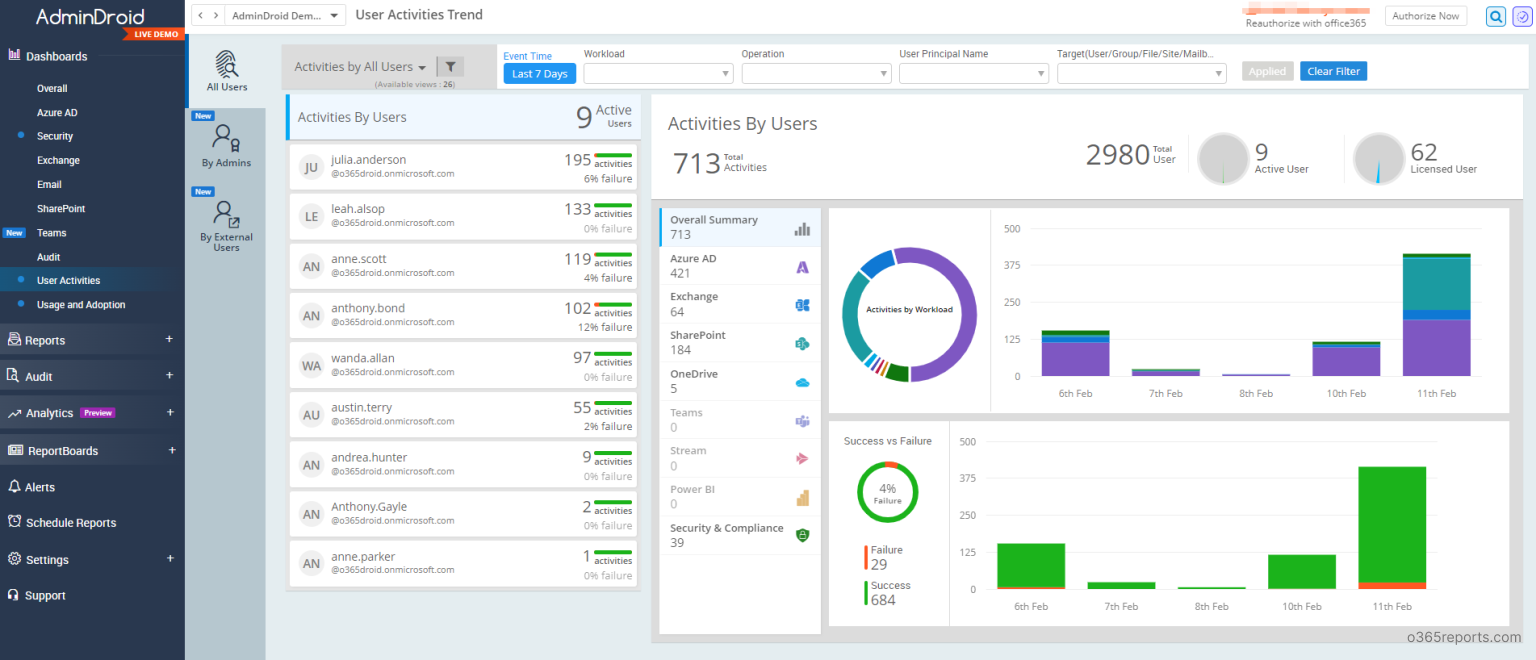Click the Security & Compliance shield icon
Viewport: 1536px width, 660px height.
[x=802, y=535]
